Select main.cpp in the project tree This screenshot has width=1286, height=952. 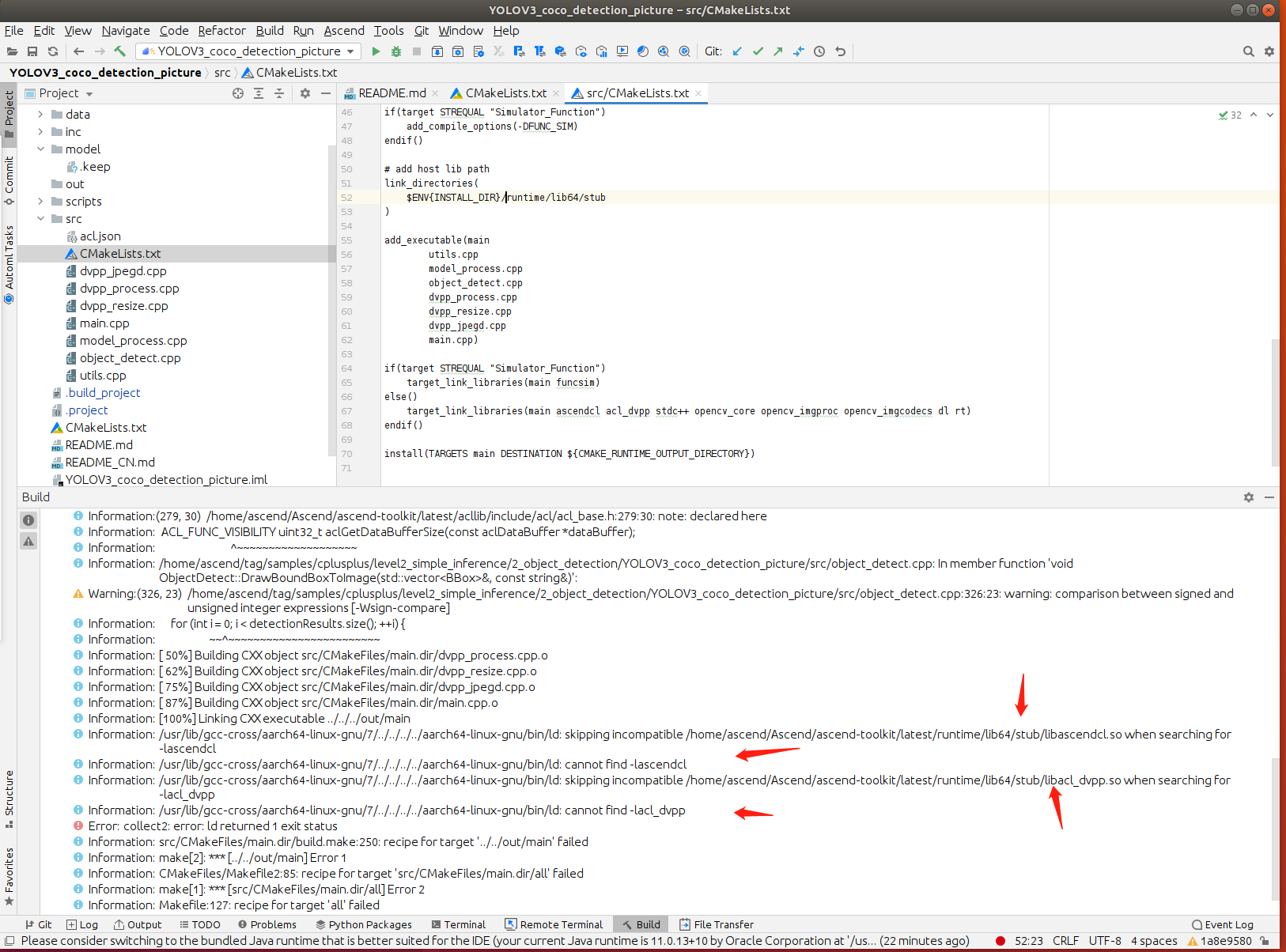click(104, 323)
